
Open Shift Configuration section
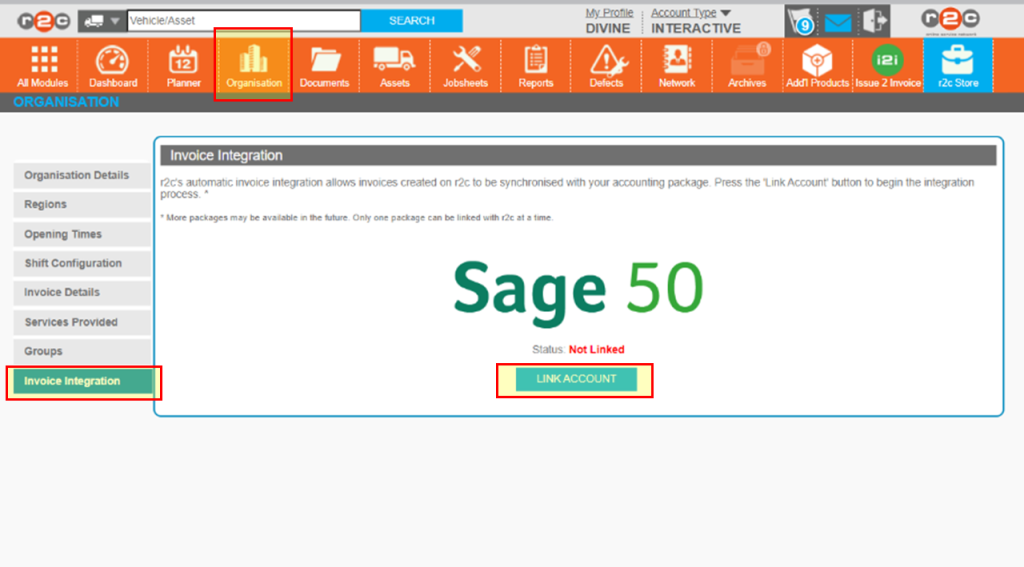pos(82,263)
